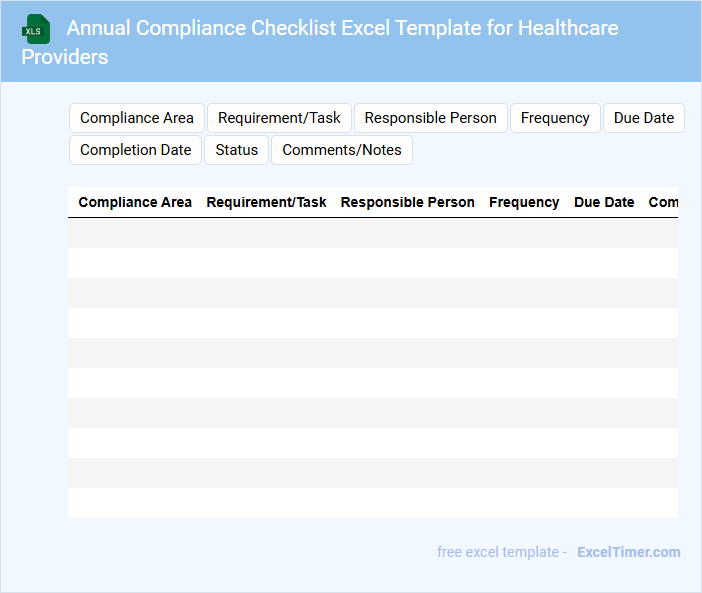
Task: Click the Responsible Person column header
Action: coord(408,202)
